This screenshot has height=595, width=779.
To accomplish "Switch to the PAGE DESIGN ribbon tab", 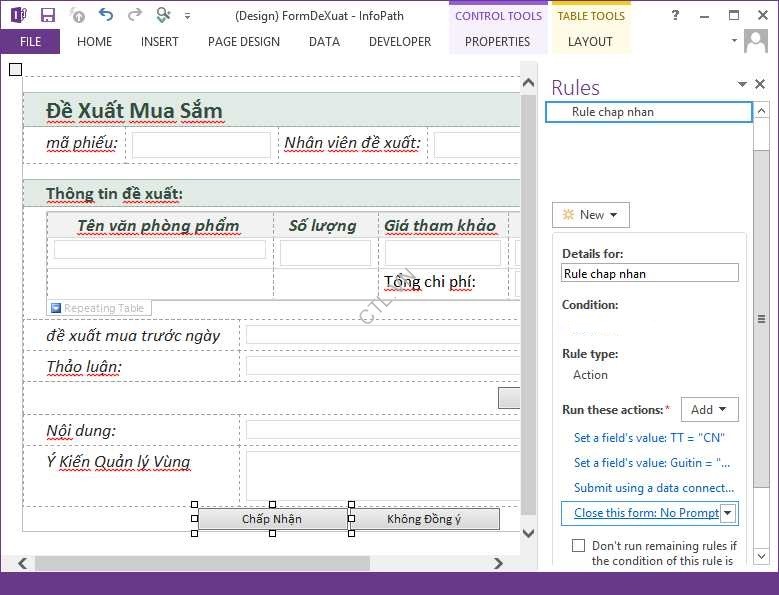I will point(244,42).
